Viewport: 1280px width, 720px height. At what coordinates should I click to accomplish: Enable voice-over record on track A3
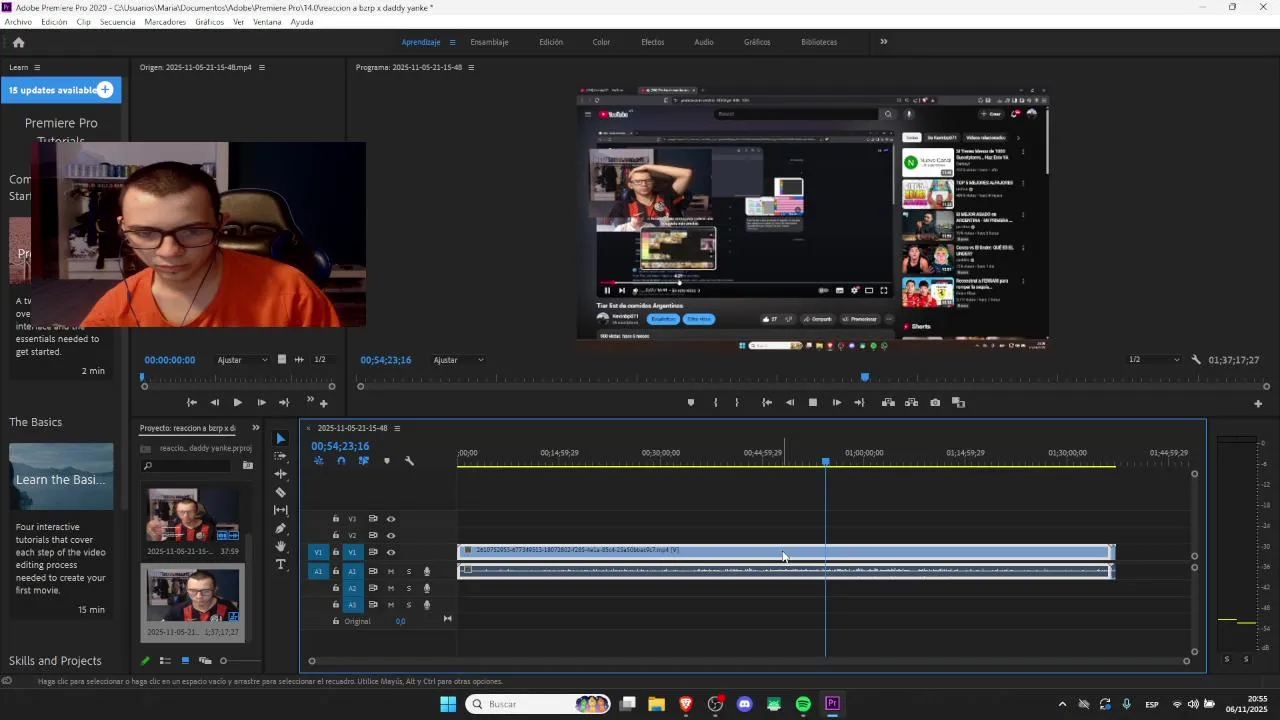(427, 605)
